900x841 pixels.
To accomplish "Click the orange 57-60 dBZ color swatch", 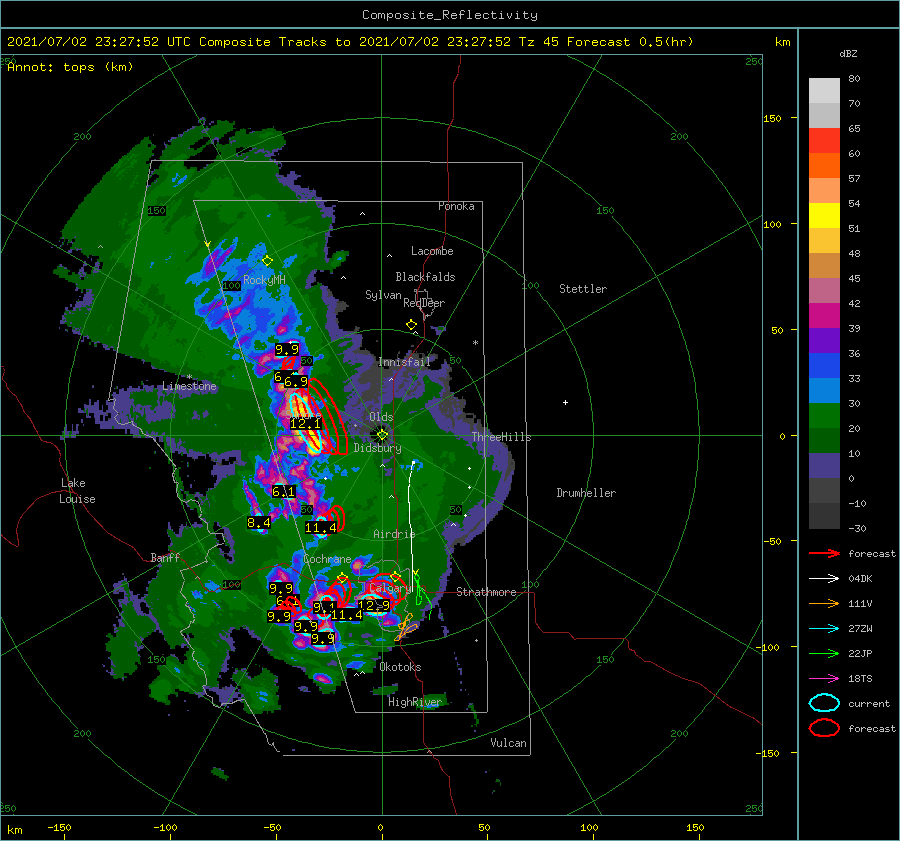I will [824, 165].
